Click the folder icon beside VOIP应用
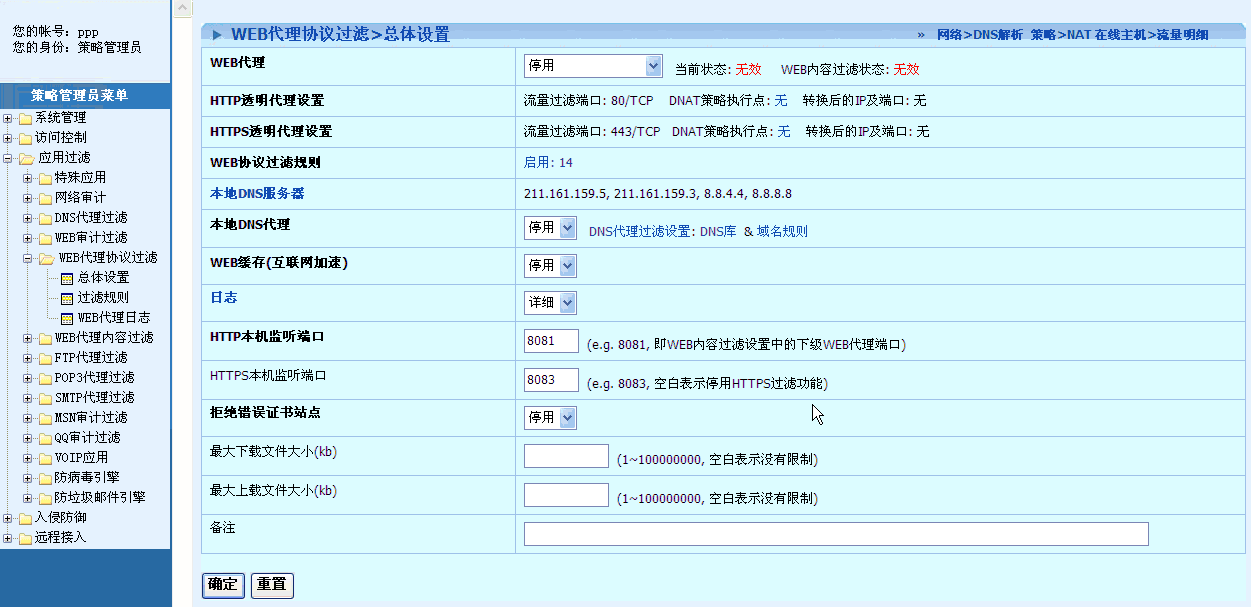 coord(45,458)
